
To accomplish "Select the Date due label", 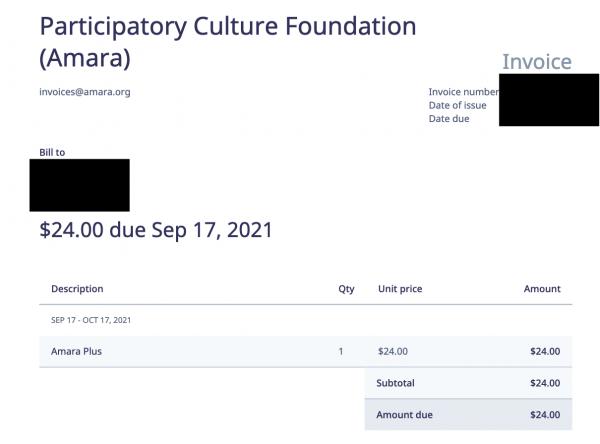I will (449, 119).
